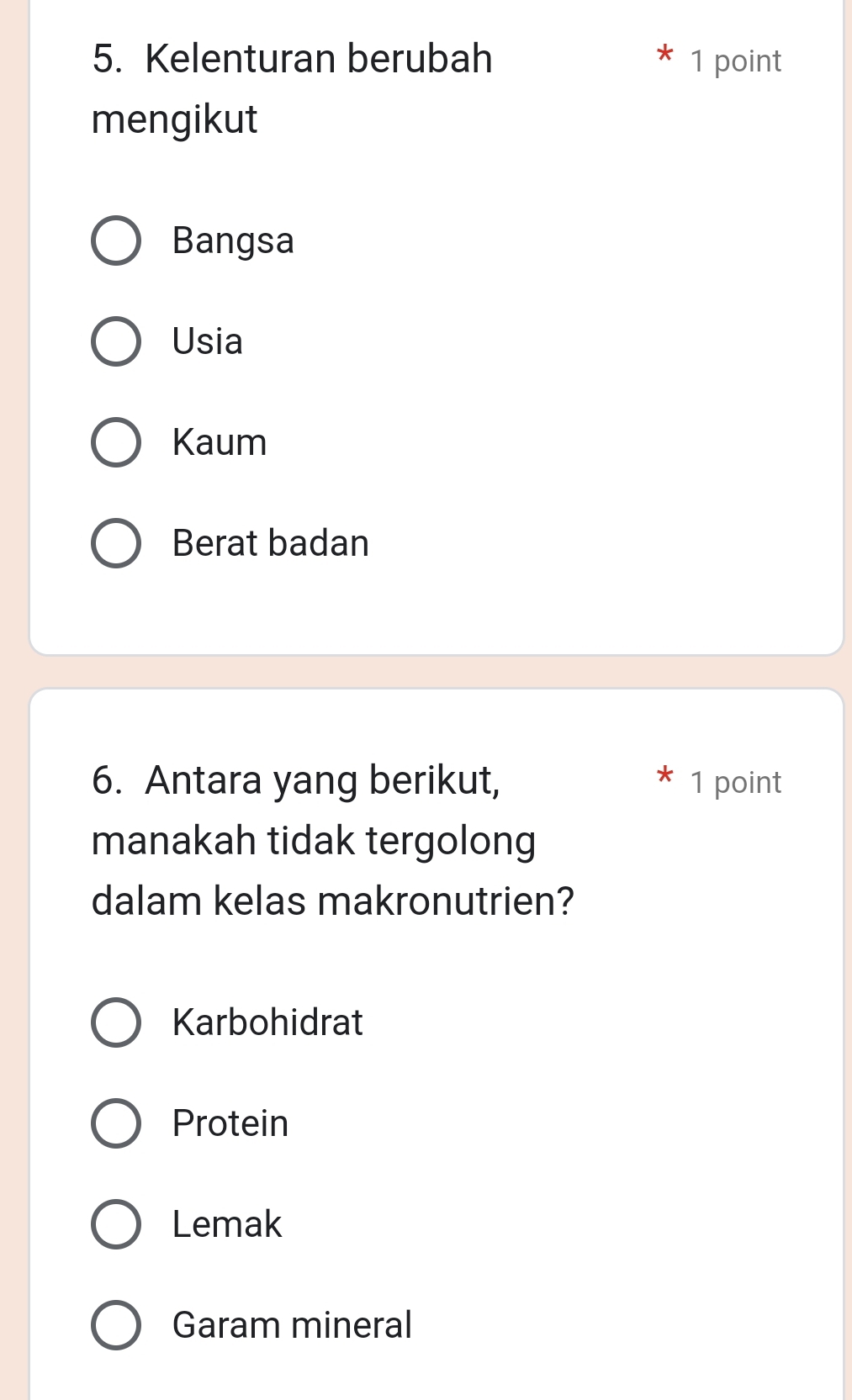Click the 'Protein' answer label text
This screenshot has width=852, height=1400.
pyautogui.click(x=230, y=1123)
